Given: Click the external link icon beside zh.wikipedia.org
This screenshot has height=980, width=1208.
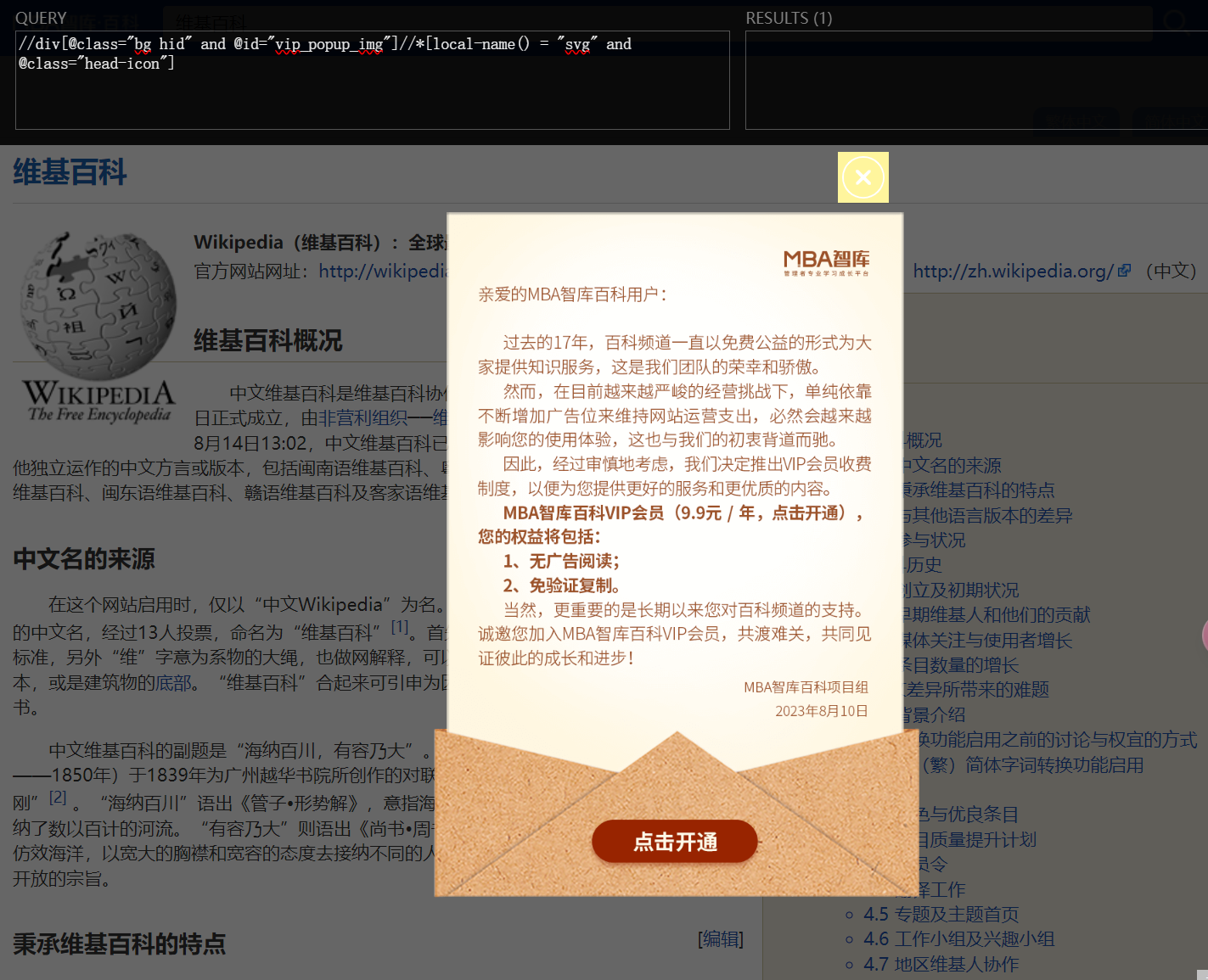Looking at the screenshot, I should (1124, 270).
